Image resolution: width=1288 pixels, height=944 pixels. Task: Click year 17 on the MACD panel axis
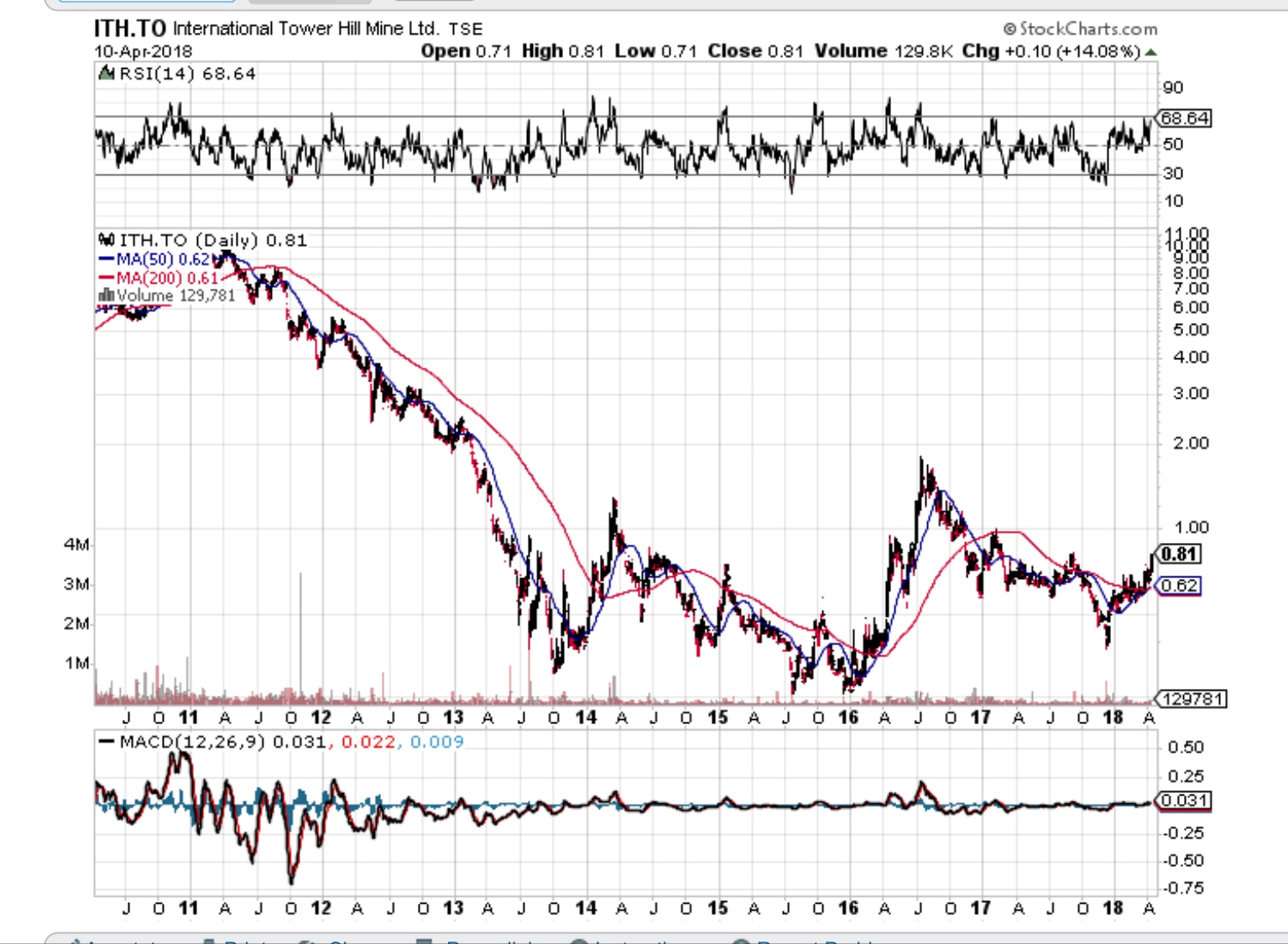click(980, 908)
